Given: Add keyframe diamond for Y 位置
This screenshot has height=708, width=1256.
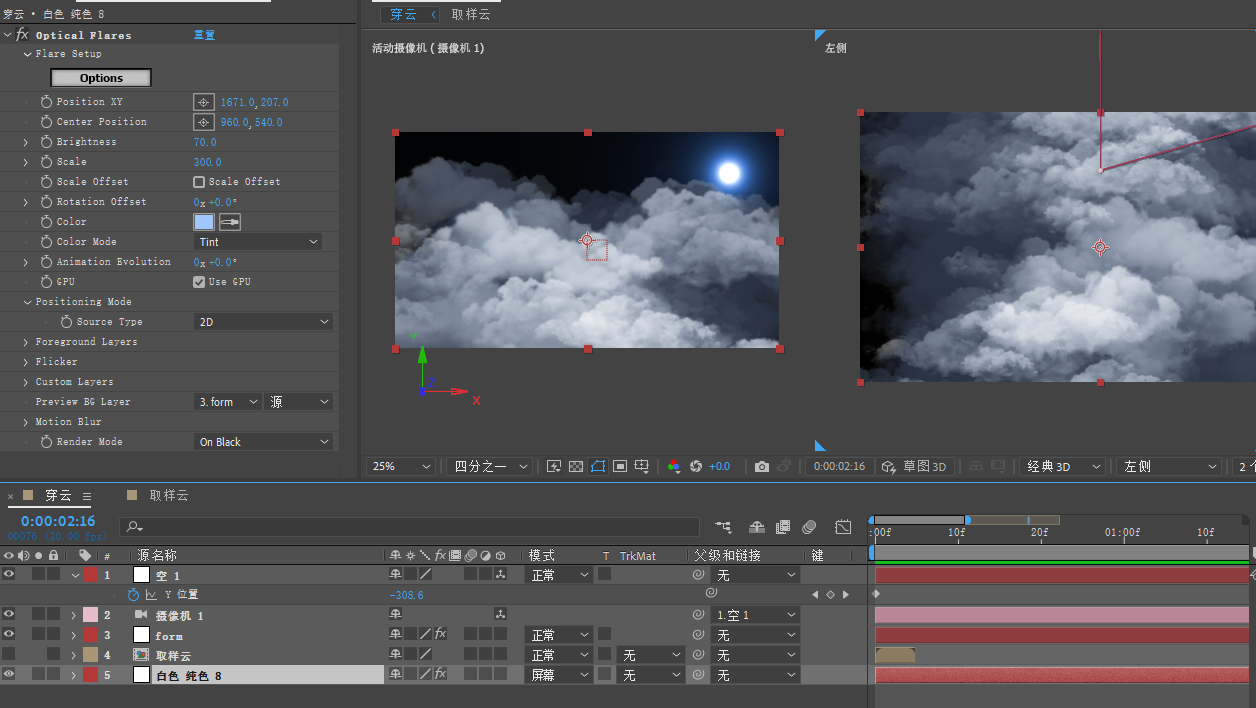Looking at the screenshot, I should pos(830,594).
